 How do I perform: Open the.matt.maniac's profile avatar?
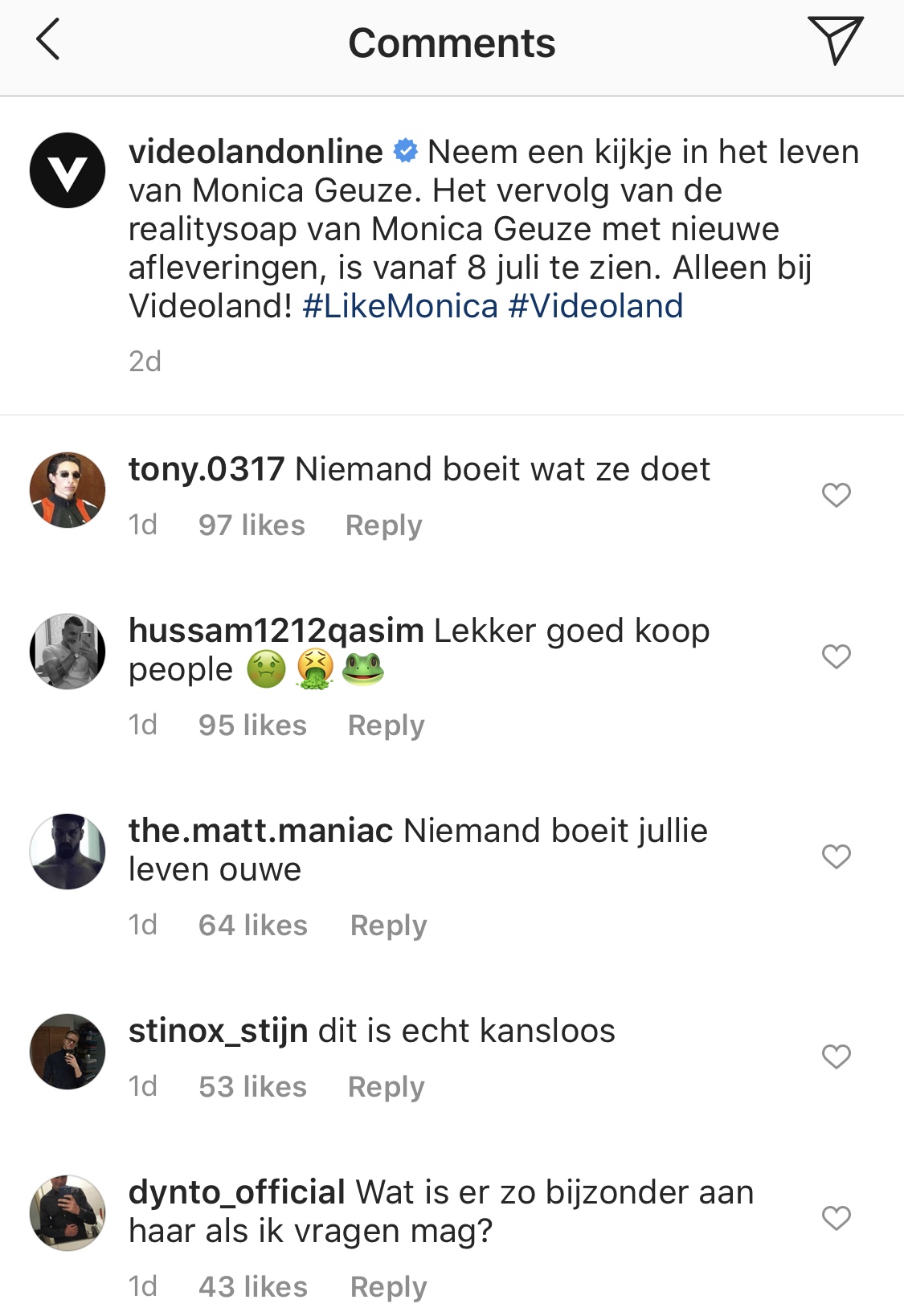[67, 851]
